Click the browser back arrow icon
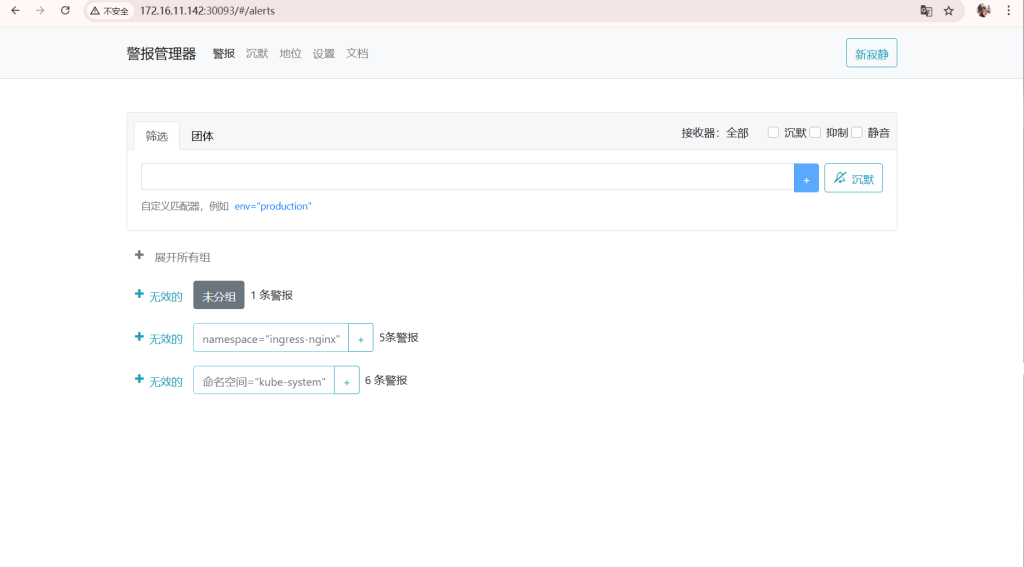 coord(16,10)
